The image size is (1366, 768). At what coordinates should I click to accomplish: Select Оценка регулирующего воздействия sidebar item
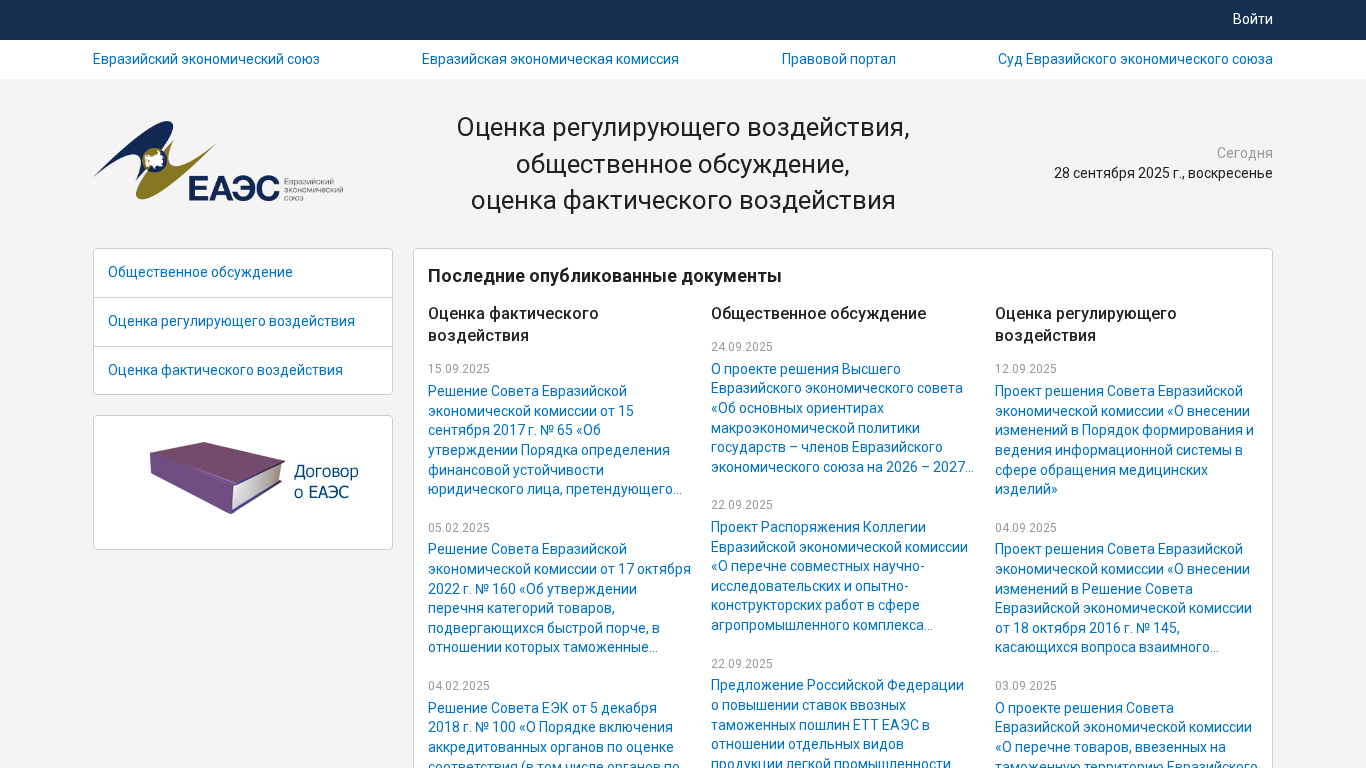(231, 321)
